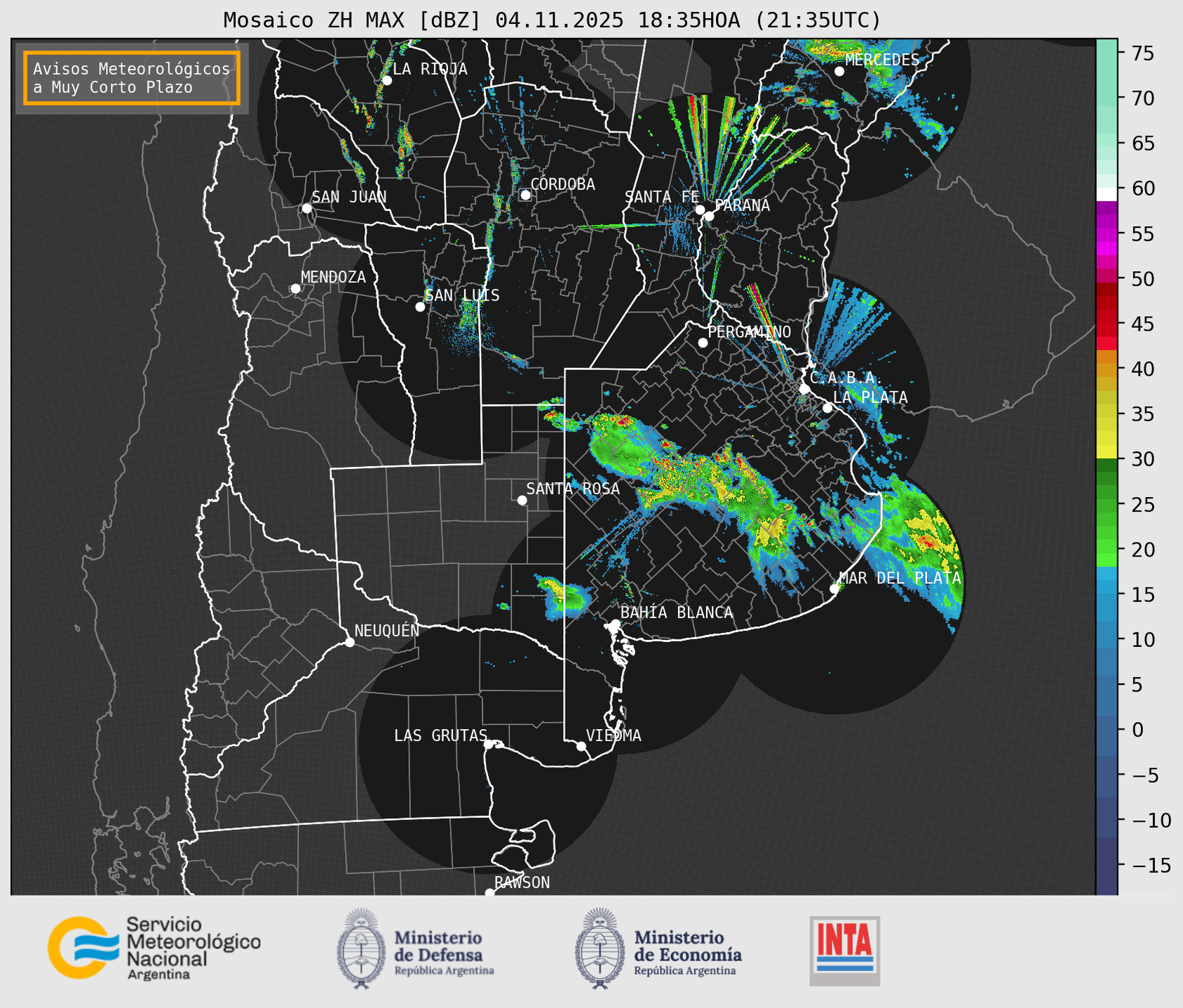Click the PARANÁ map label
This screenshot has width=1183, height=1008.
coord(742,205)
